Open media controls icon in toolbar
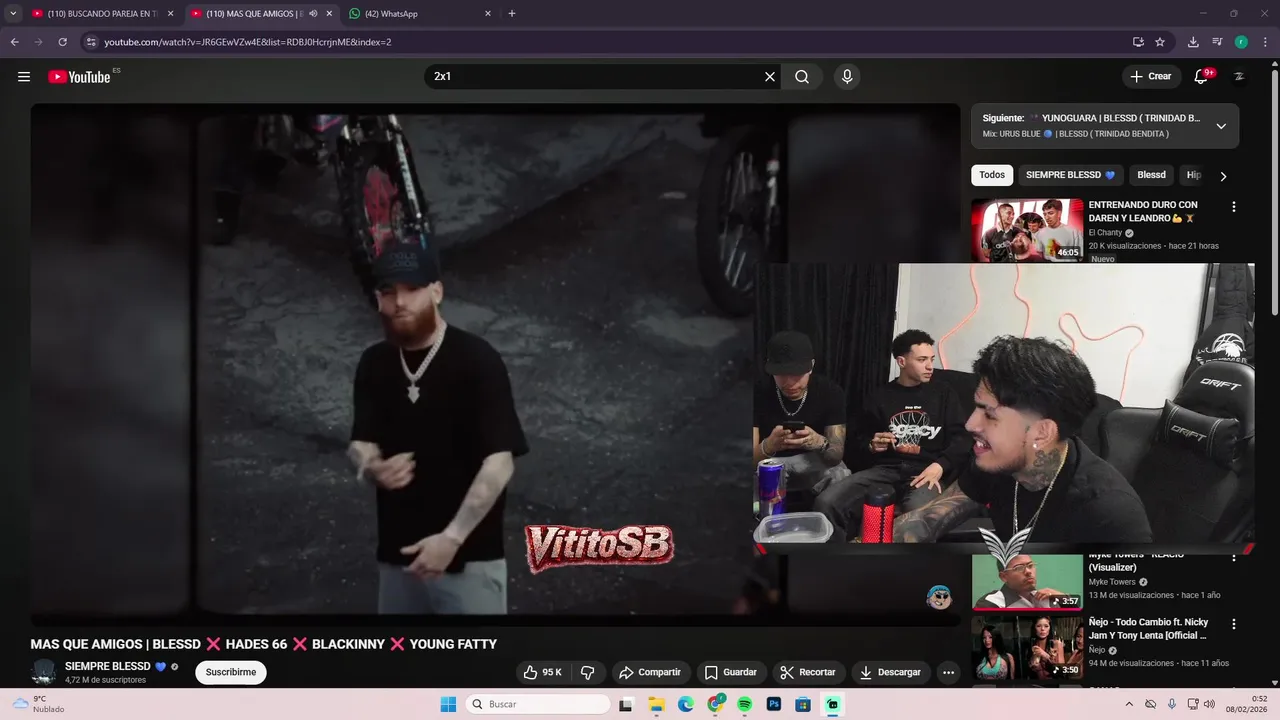 [1217, 42]
